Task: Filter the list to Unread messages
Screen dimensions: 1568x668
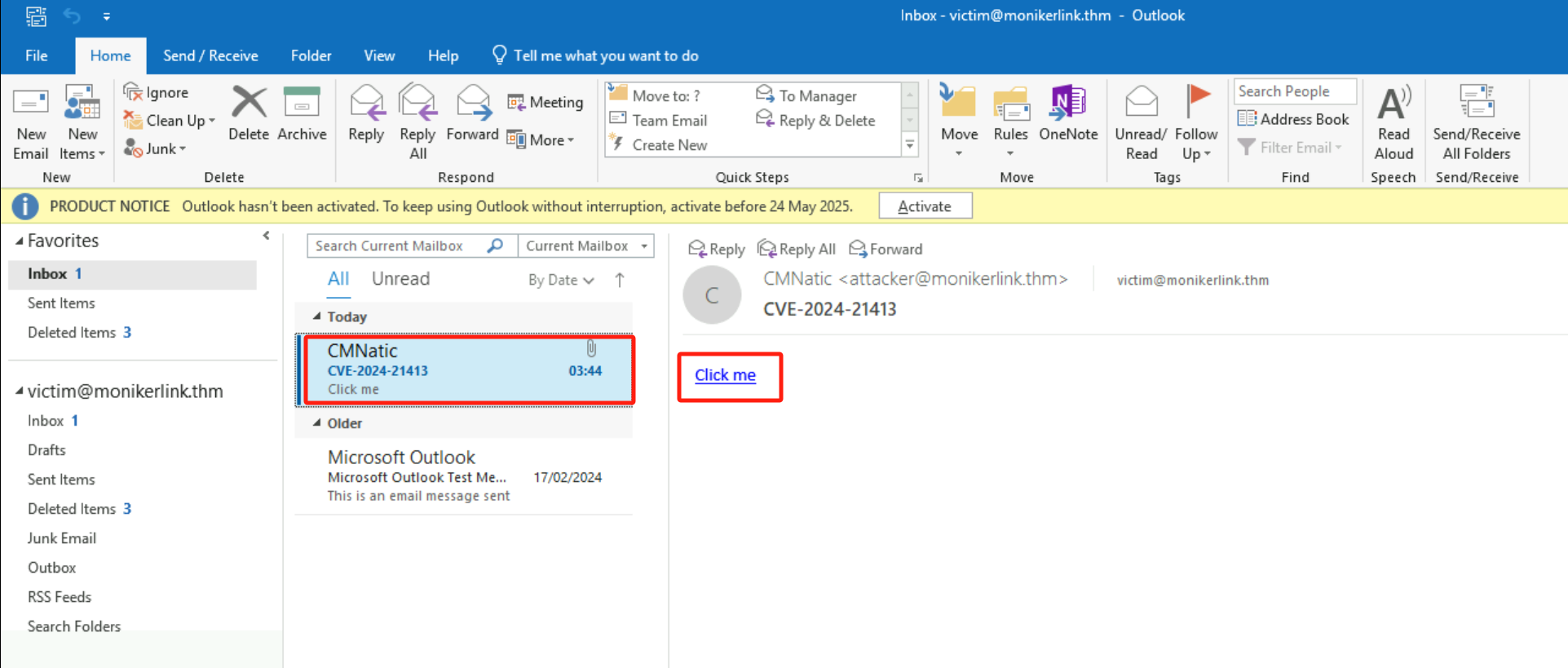Action: tap(400, 279)
